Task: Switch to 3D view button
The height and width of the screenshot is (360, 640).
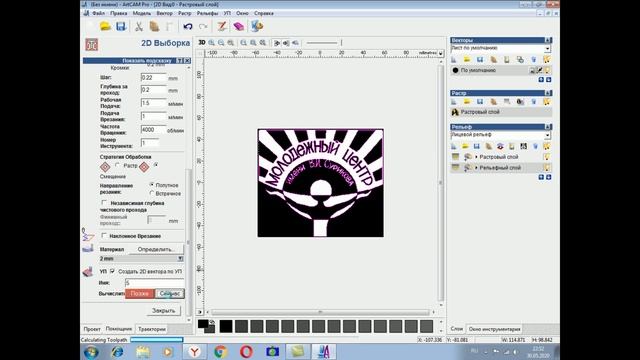Action: [202, 42]
